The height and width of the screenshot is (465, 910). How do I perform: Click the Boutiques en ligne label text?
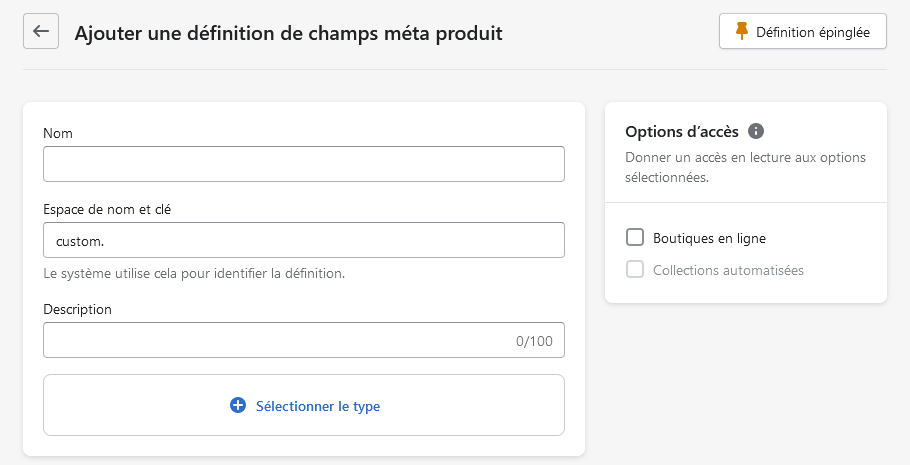point(709,238)
